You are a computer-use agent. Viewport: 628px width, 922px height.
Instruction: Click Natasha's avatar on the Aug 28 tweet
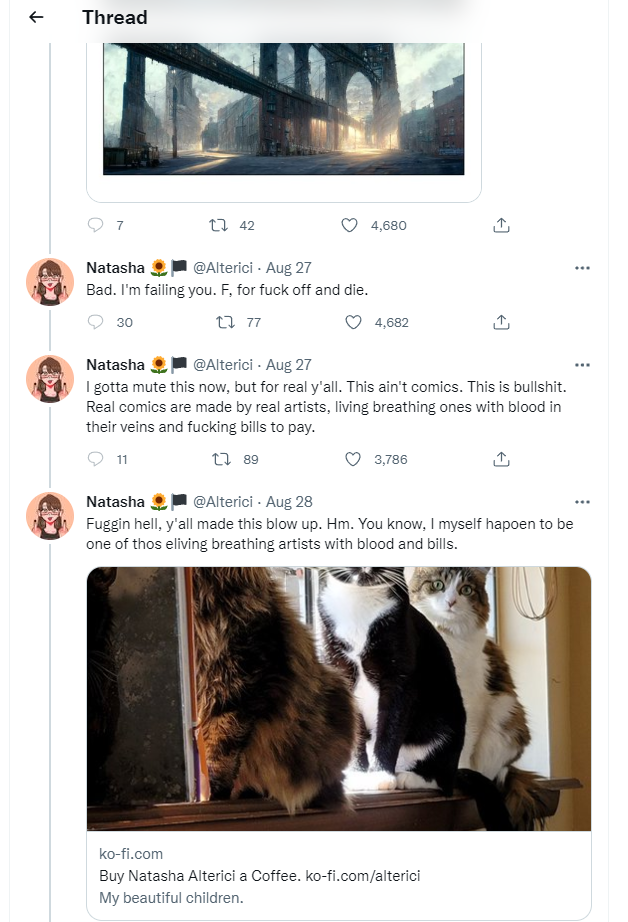coord(50,516)
